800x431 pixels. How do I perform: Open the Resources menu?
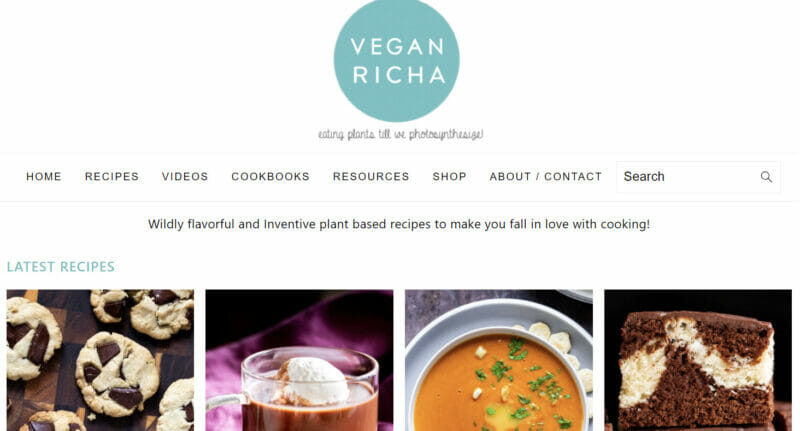tap(371, 176)
